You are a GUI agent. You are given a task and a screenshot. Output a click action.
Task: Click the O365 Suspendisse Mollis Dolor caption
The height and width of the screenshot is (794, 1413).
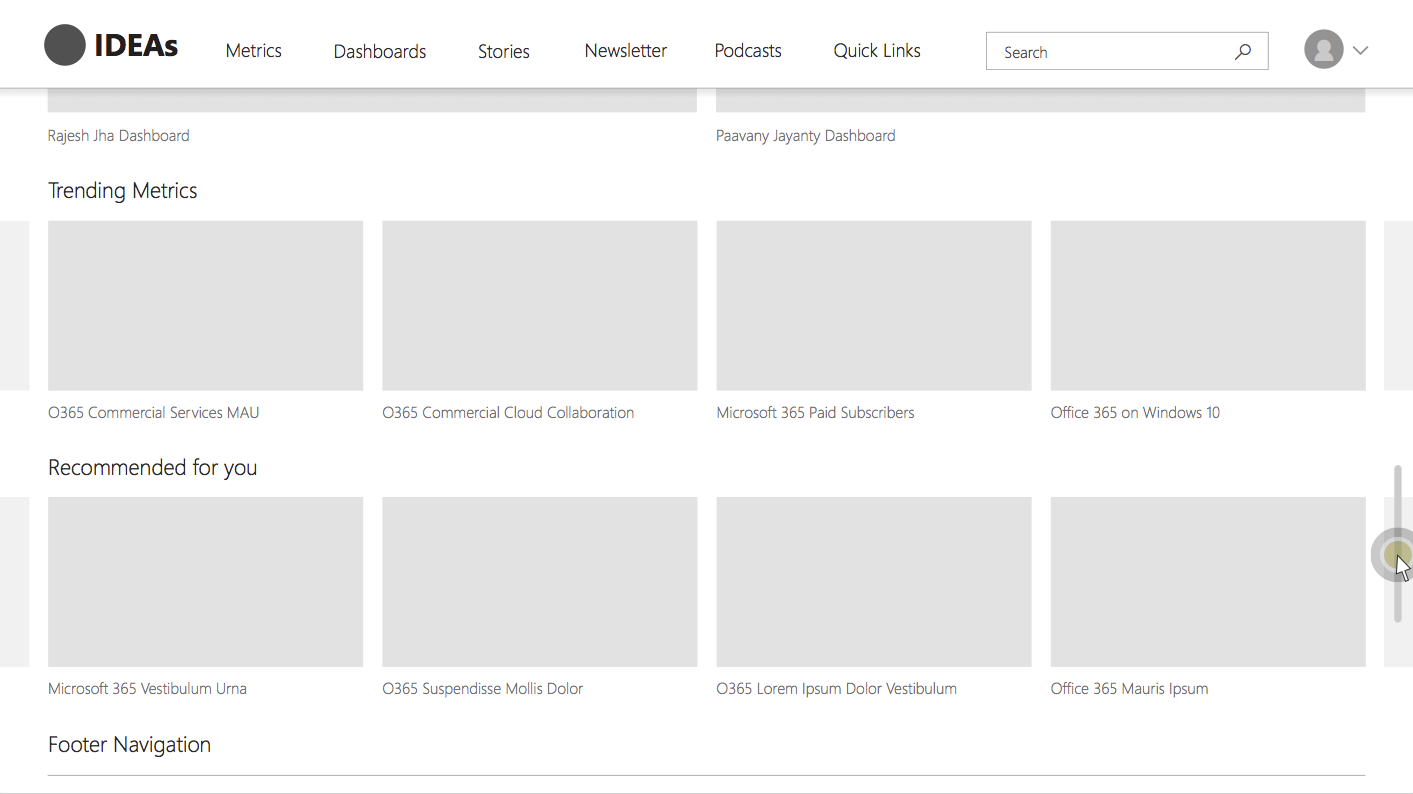coord(483,689)
